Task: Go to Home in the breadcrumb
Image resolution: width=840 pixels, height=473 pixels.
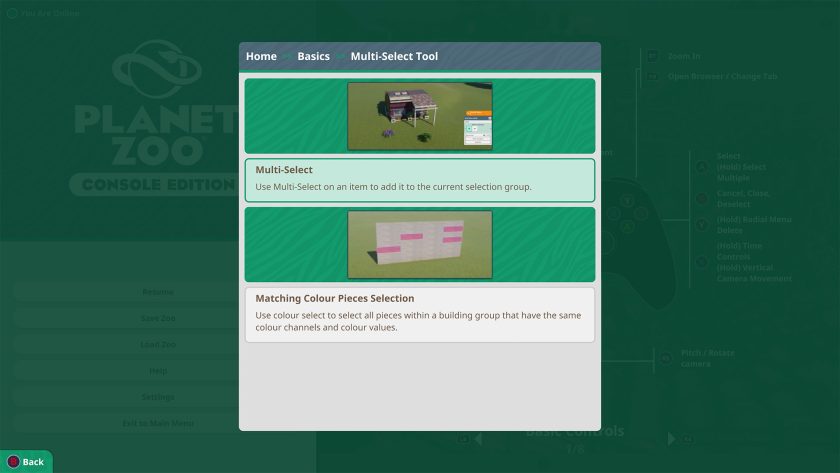Action: (261, 56)
